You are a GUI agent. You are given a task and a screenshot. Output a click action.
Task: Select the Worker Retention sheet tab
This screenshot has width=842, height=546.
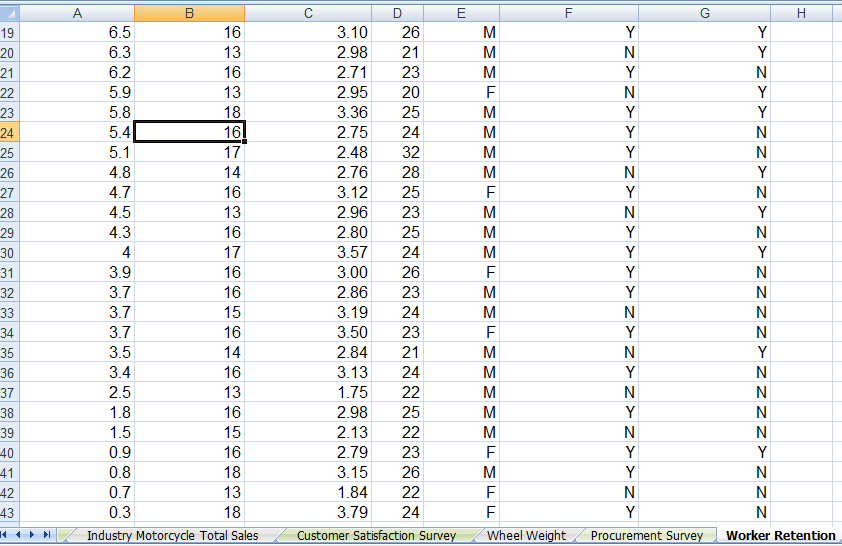pyautogui.click(x=780, y=535)
